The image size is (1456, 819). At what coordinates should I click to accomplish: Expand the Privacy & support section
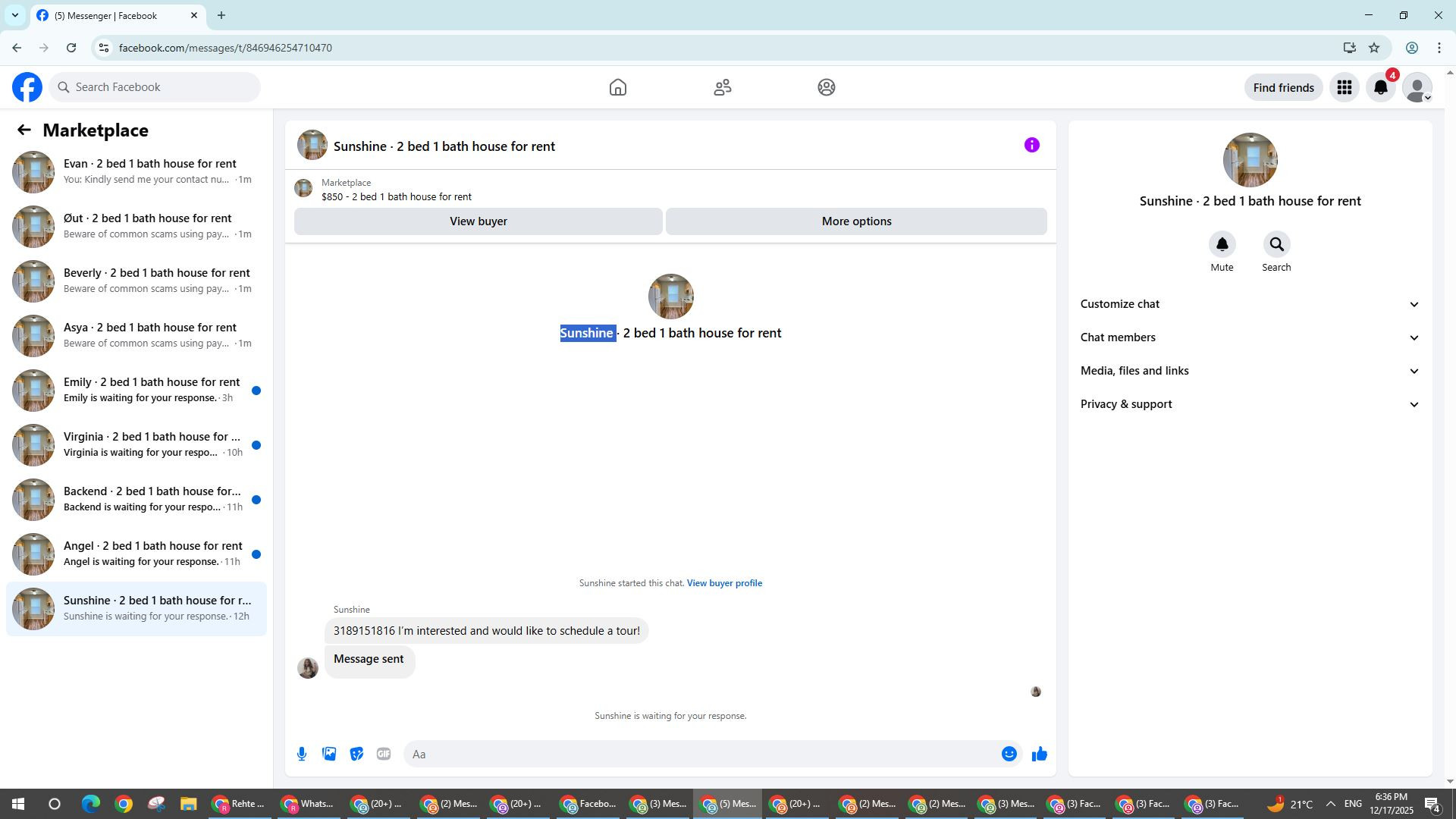click(1249, 404)
